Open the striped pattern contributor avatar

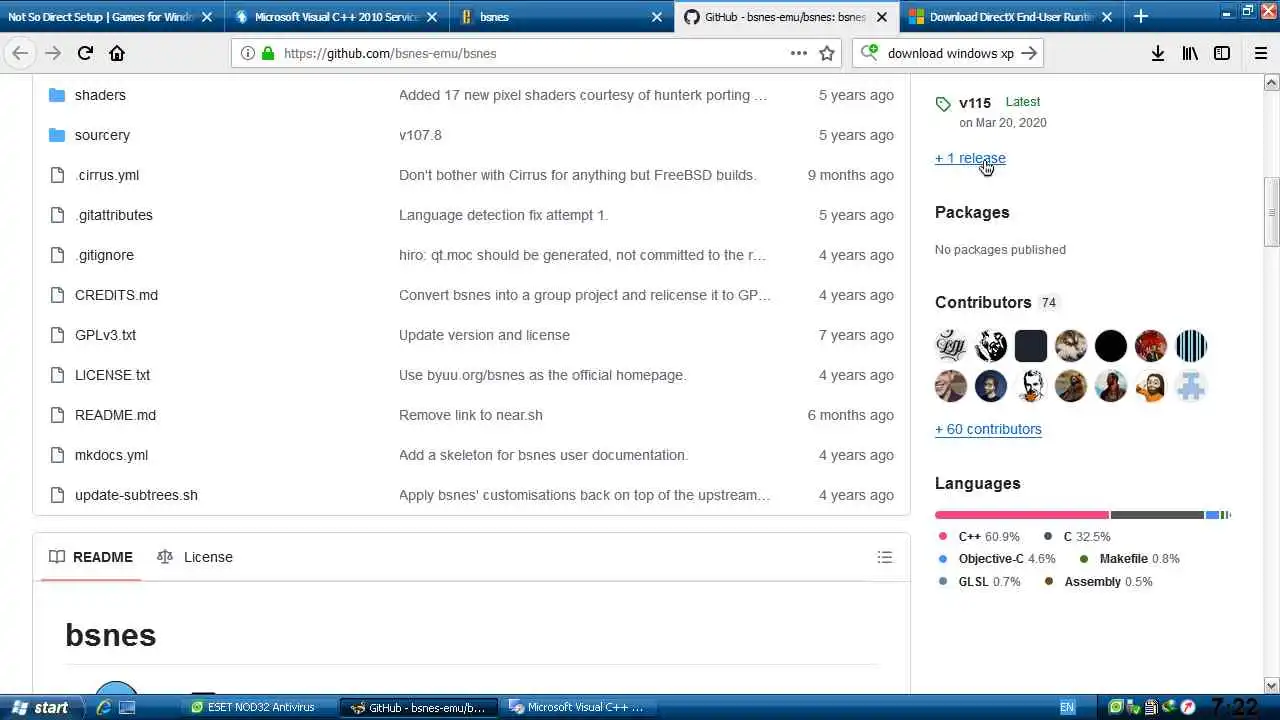[1190, 346]
